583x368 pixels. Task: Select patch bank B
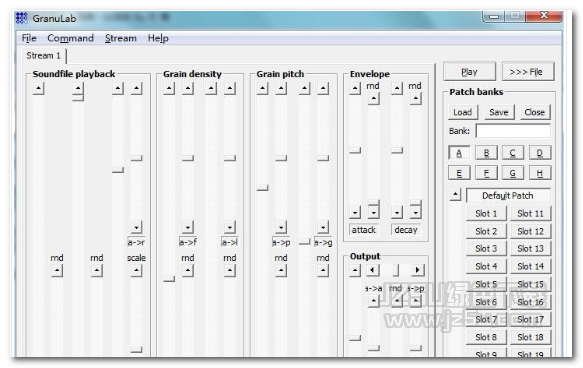[486, 153]
